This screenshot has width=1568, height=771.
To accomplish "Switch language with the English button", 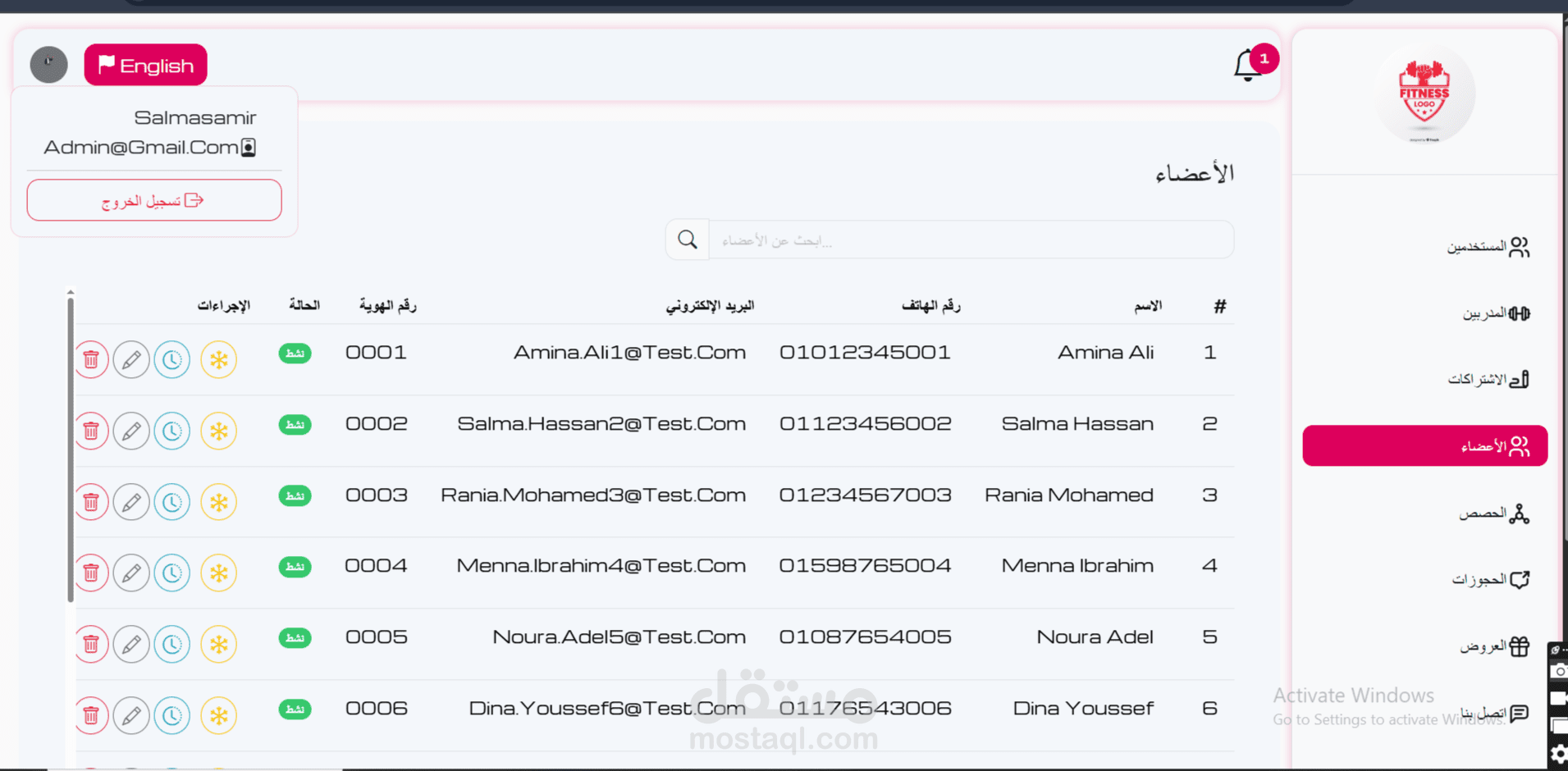I will [145, 65].
